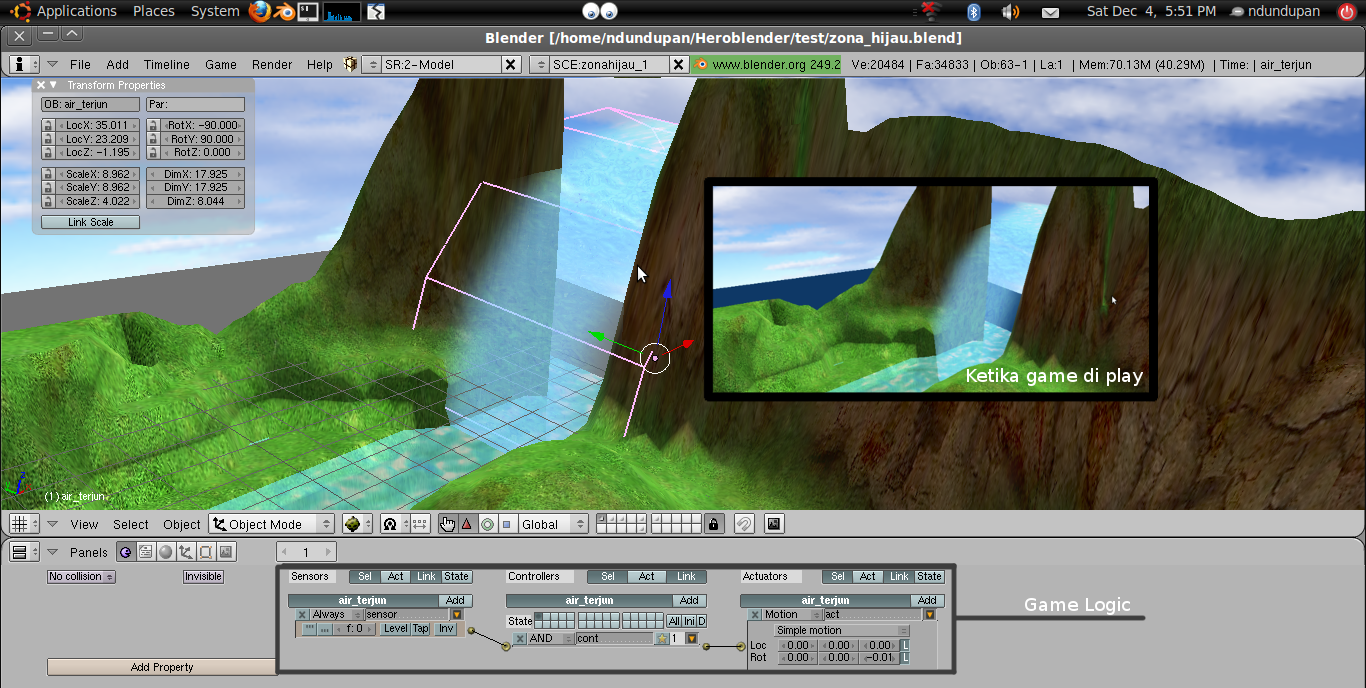Open the Always sensor type dropdown
The width and height of the screenshot is (1366, 688).
click(337, 615)
